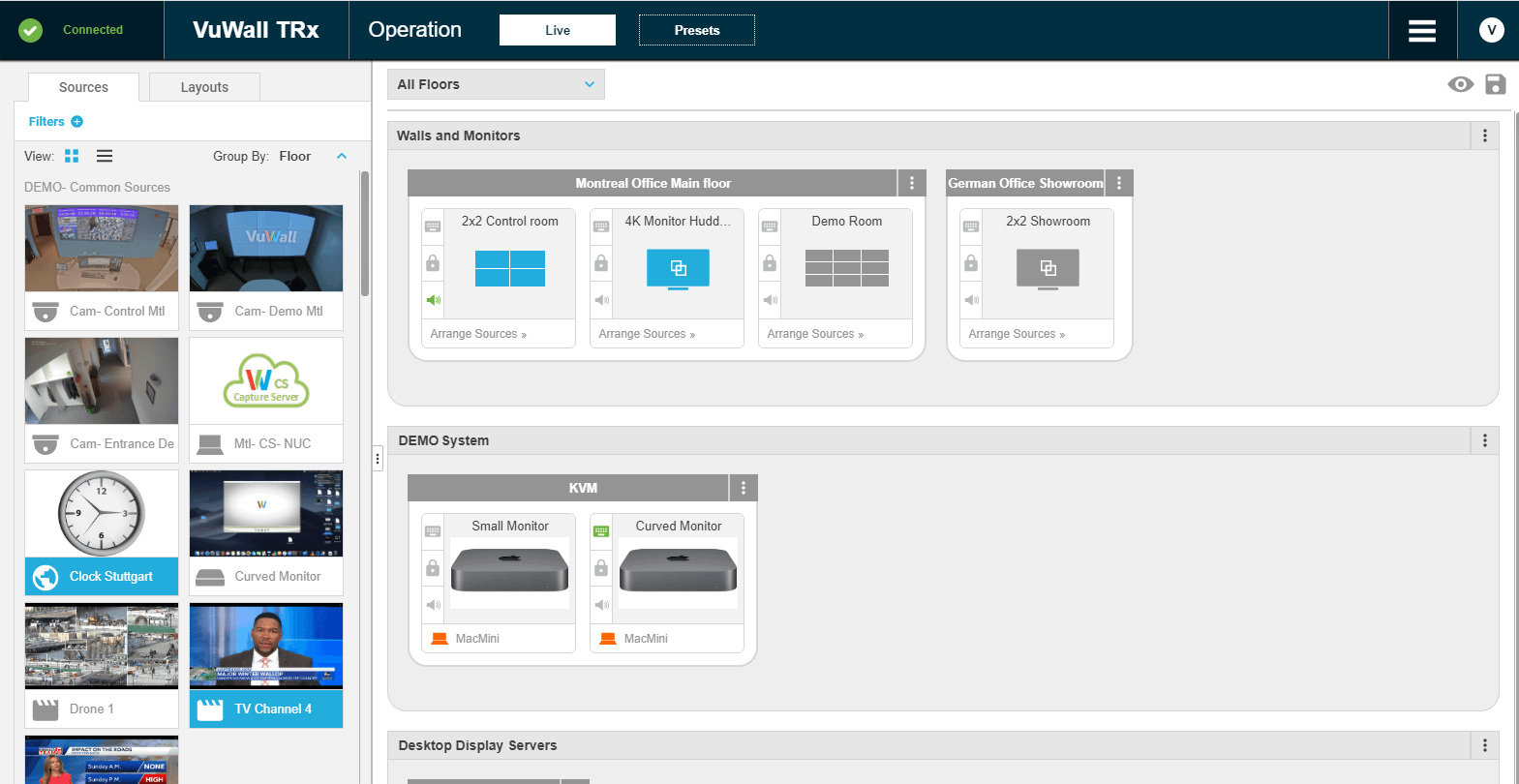Toggle lock on 4K Monitor Huddle
Viewport: 1519px width, 784px height.
pyautogui.click(x=601, y=263)
